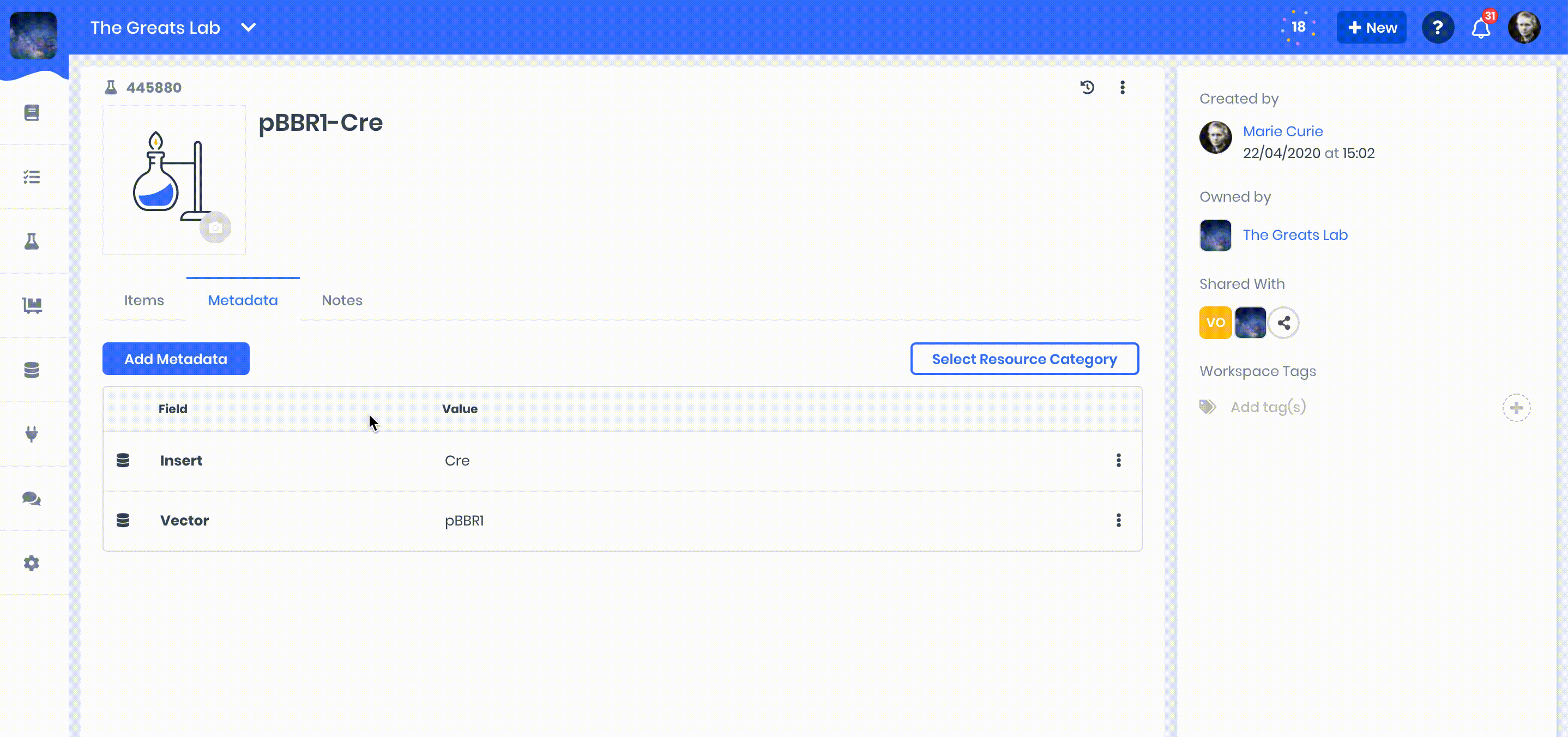1568x737 pixels.
Task: Click Select Resource Category button
Action: pos(1024,359)
